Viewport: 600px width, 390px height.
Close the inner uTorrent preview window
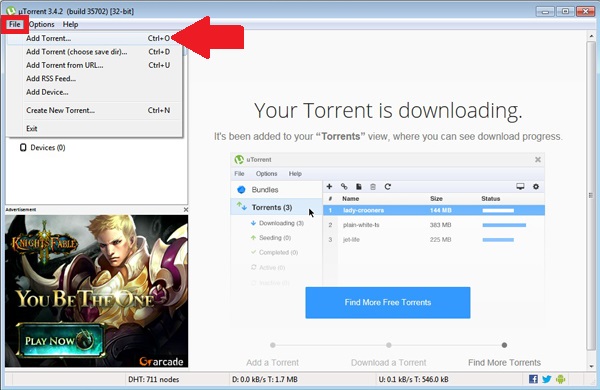pos(538,160)
